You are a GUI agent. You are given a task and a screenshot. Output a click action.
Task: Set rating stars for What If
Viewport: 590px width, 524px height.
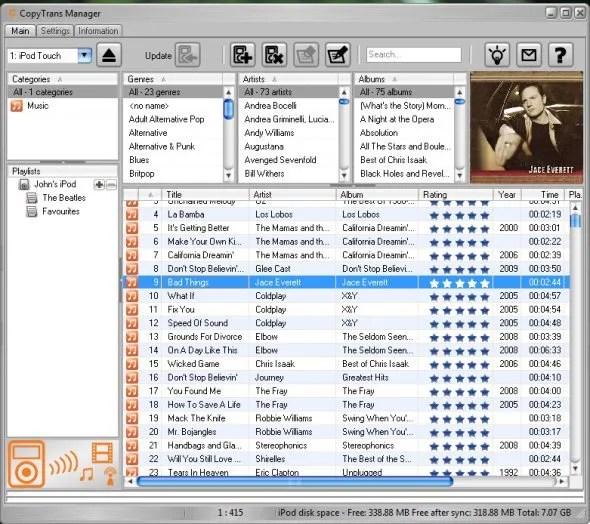(x=459, y=296)
